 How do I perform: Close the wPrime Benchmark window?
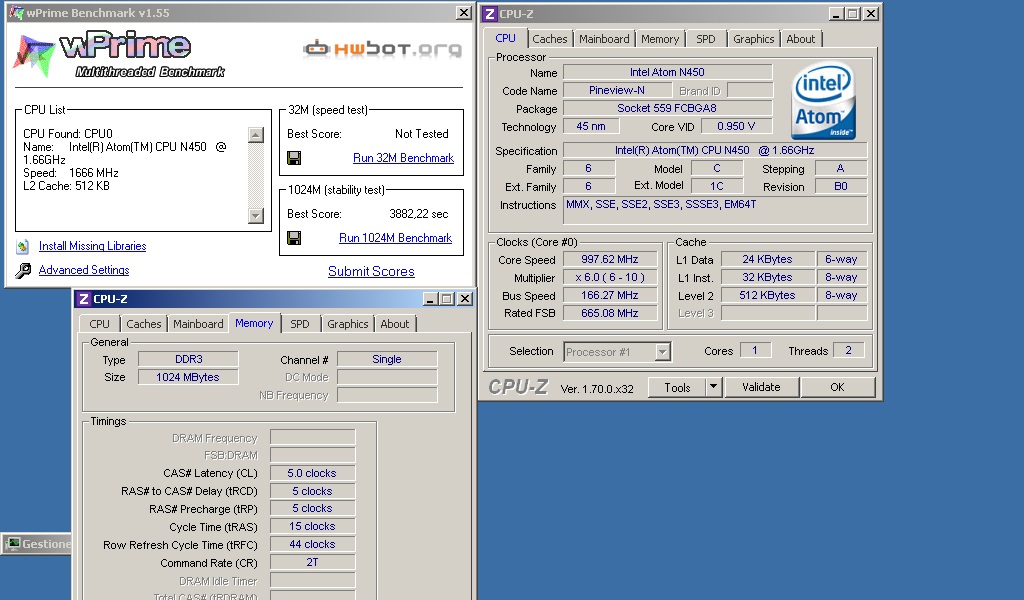[463, 12]
